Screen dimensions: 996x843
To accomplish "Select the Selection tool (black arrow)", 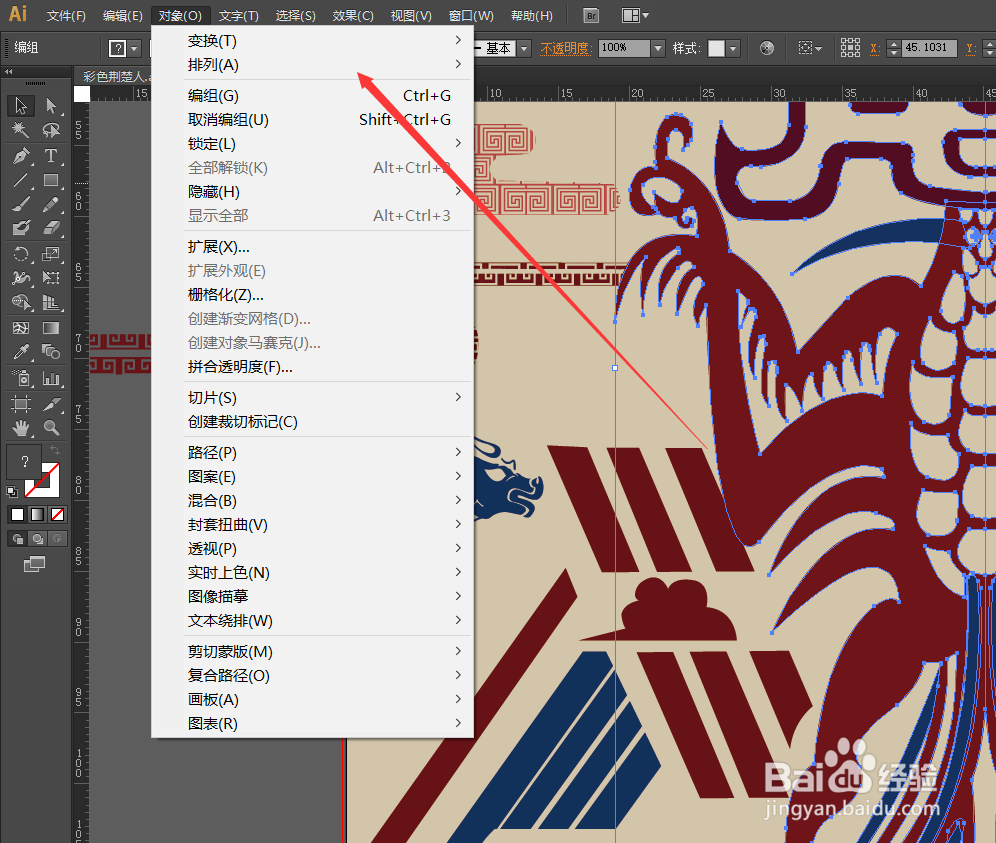I will click(21, 105).
